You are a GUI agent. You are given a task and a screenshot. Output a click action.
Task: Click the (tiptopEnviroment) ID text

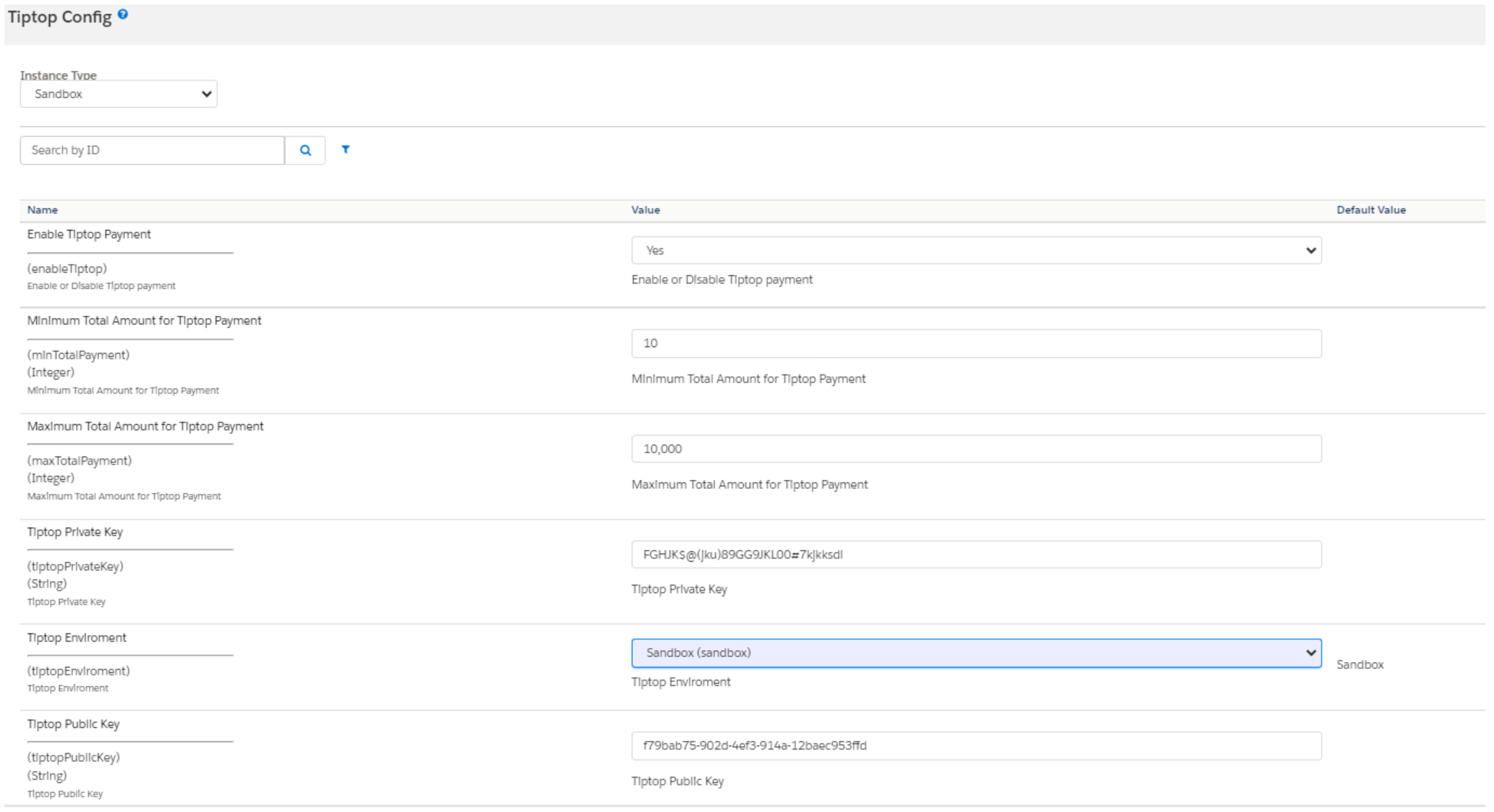78,671
